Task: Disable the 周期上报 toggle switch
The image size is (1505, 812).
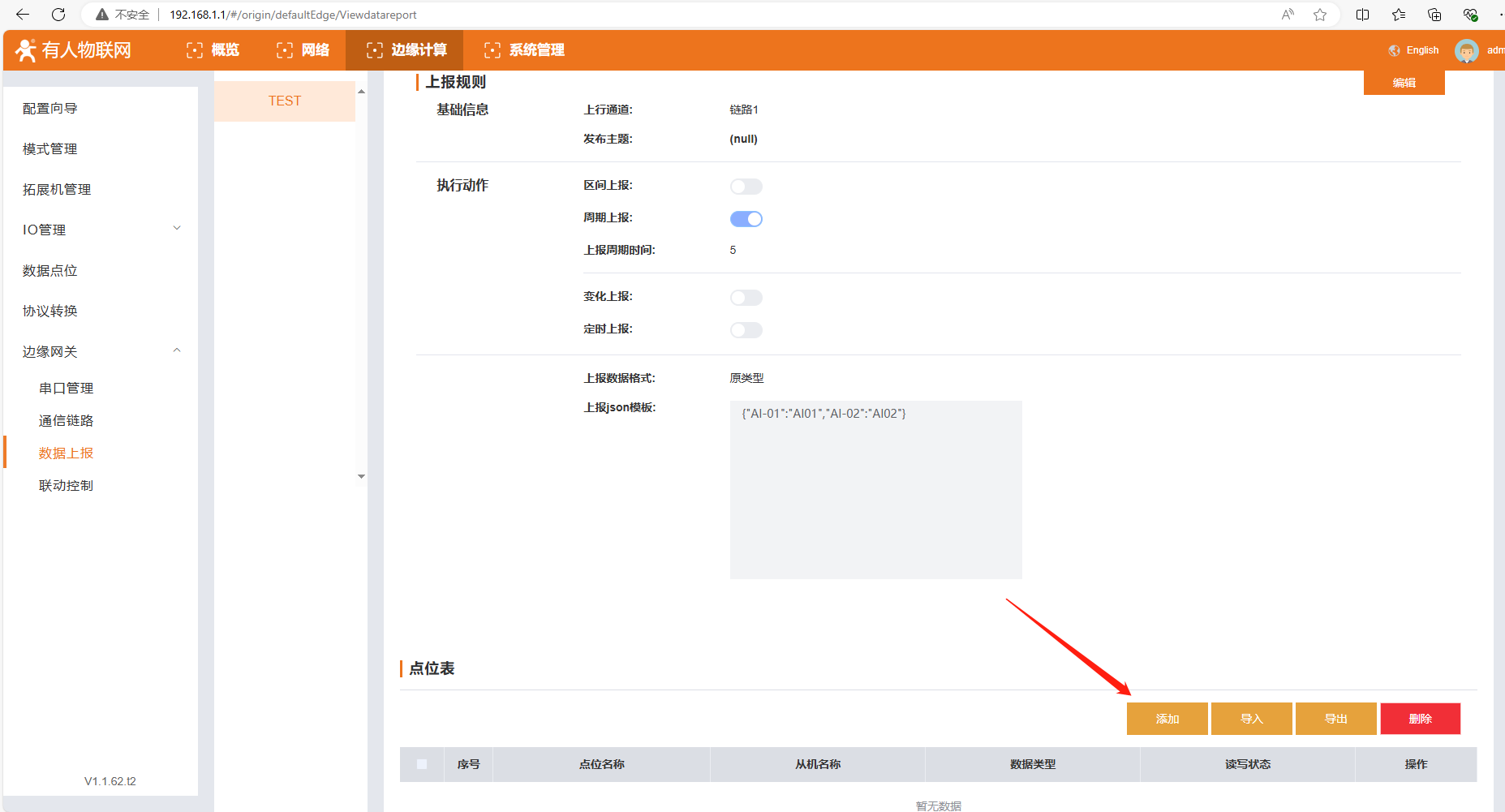Action: pos(746,219)
